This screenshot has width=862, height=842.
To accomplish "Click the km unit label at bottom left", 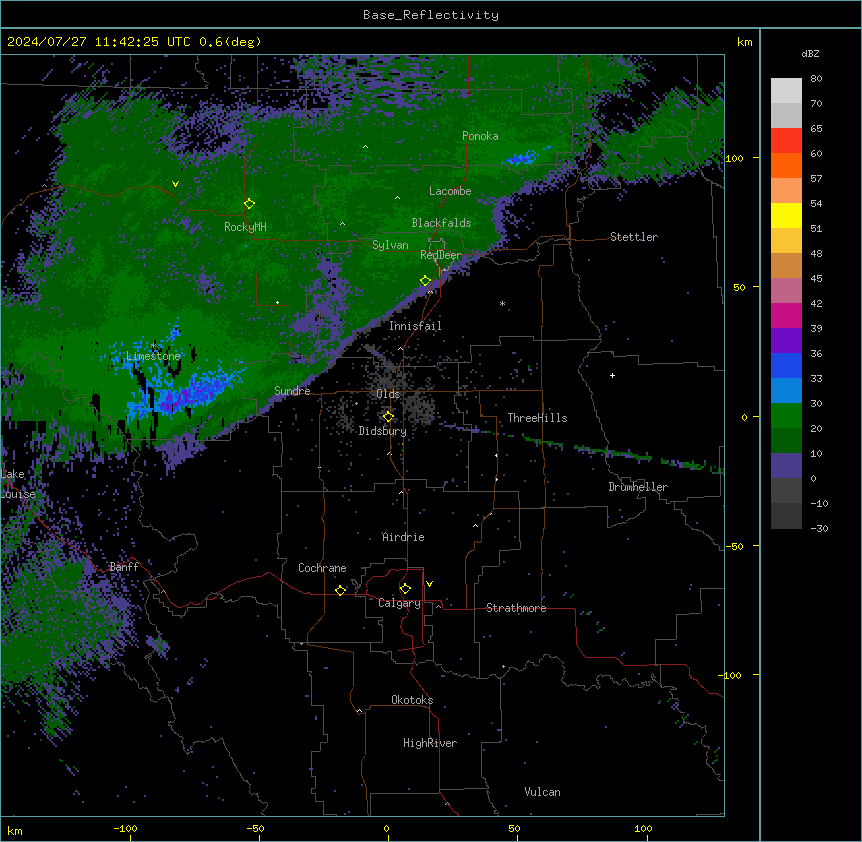I will click(x=14, y=830).
